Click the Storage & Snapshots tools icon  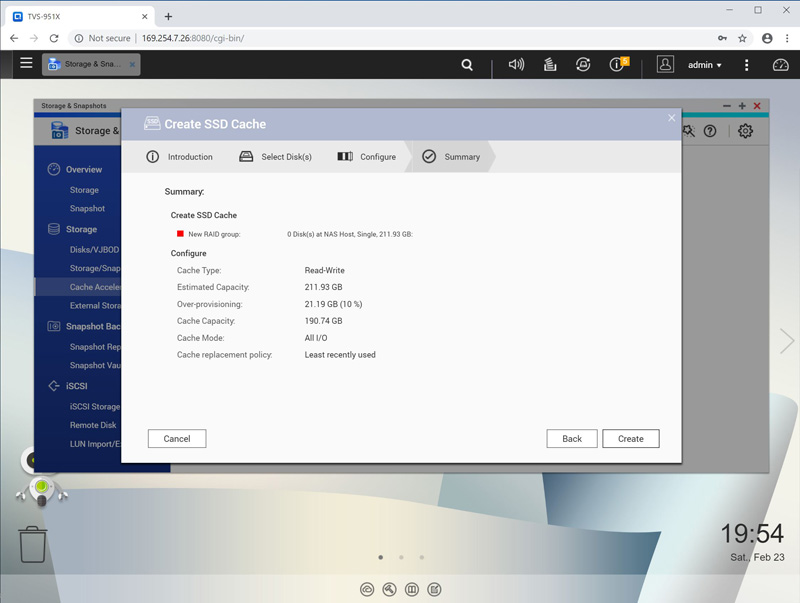pos(688,131)
